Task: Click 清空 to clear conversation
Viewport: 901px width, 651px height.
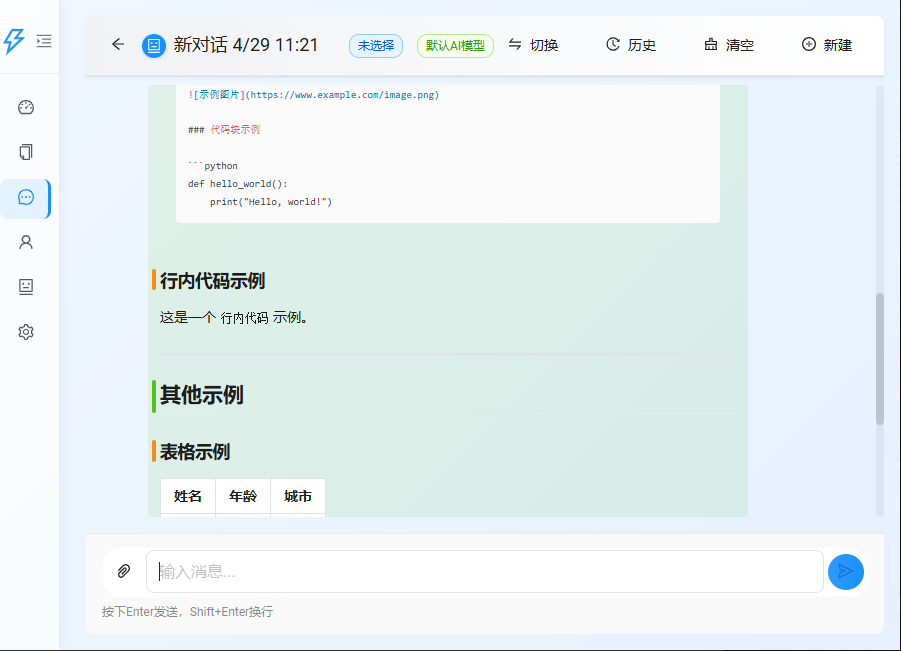Action: [729, 45]
